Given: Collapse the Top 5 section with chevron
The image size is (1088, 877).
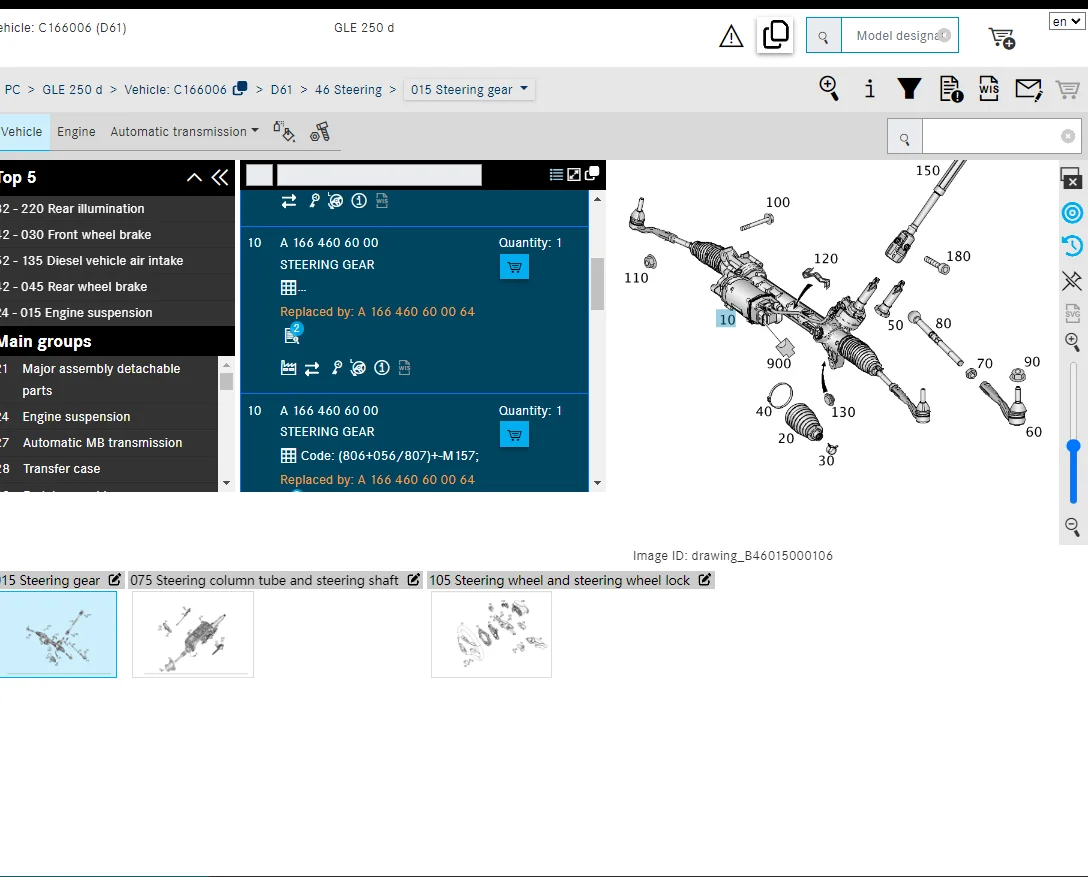Looking at the screenshot, I should tap(194, 178).
